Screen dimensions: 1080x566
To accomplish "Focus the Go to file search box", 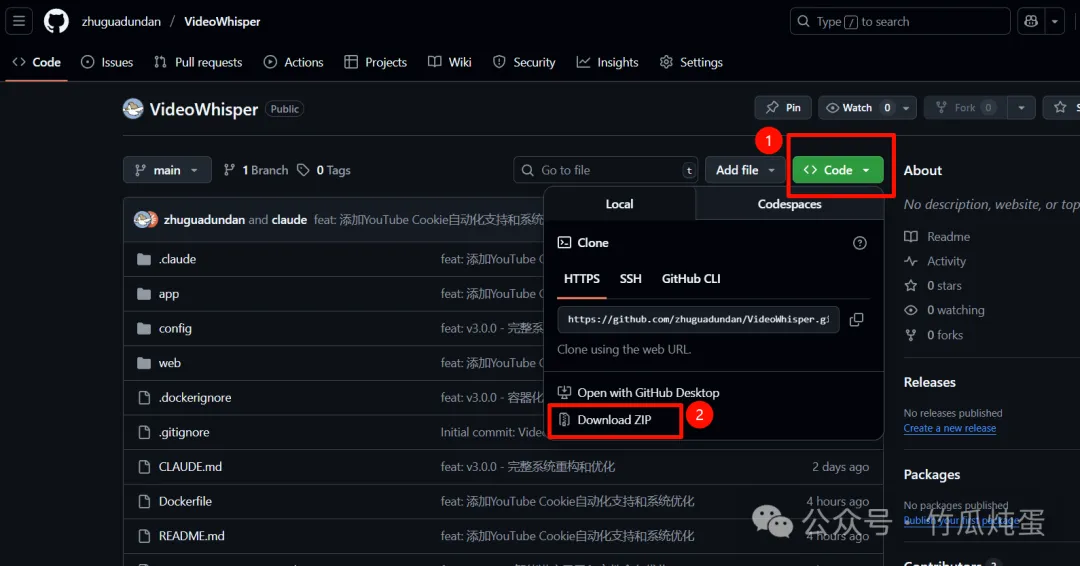I will click(x=605, y=170).
